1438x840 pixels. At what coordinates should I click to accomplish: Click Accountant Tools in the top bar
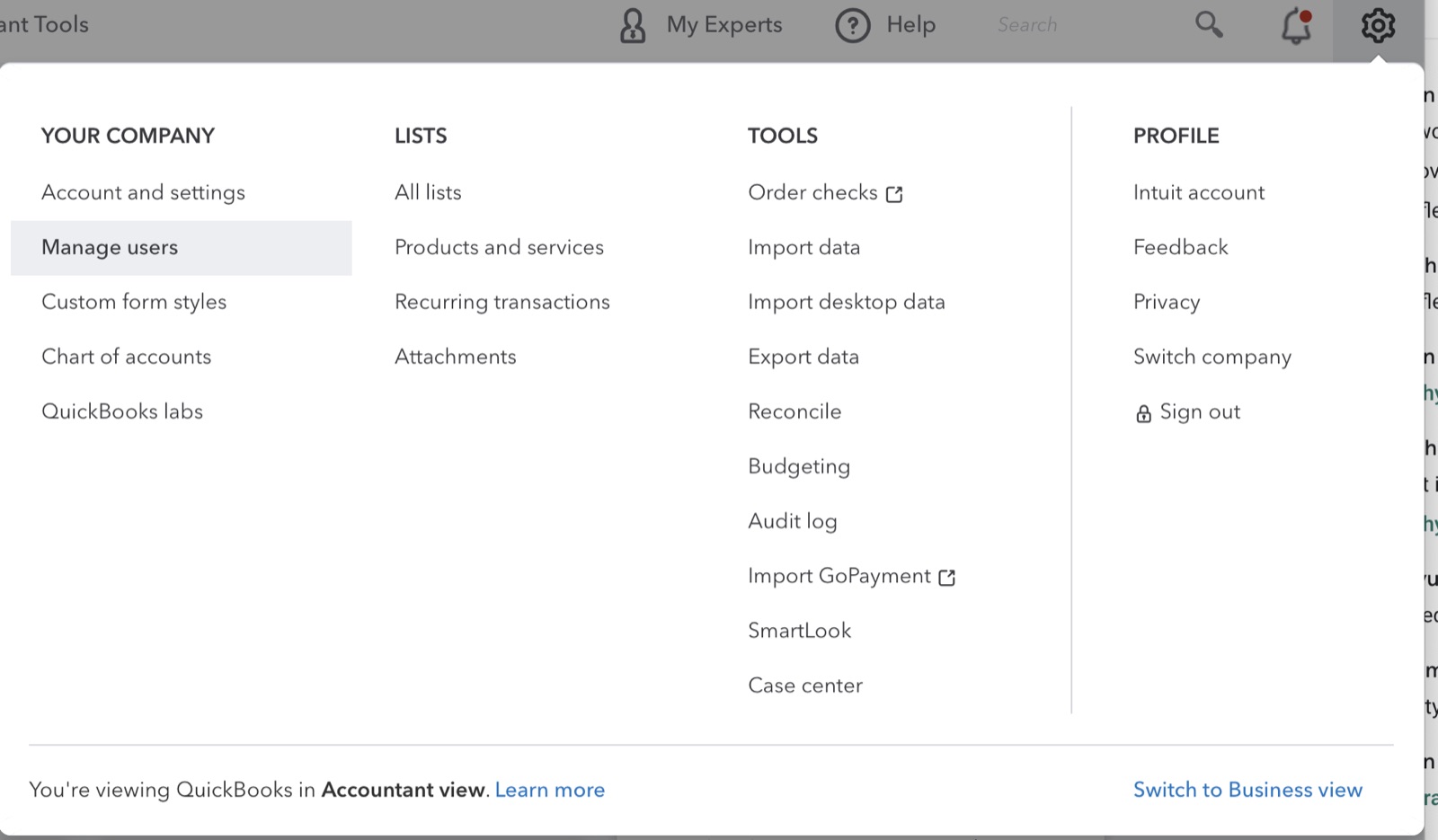click(x=43, y=24)
